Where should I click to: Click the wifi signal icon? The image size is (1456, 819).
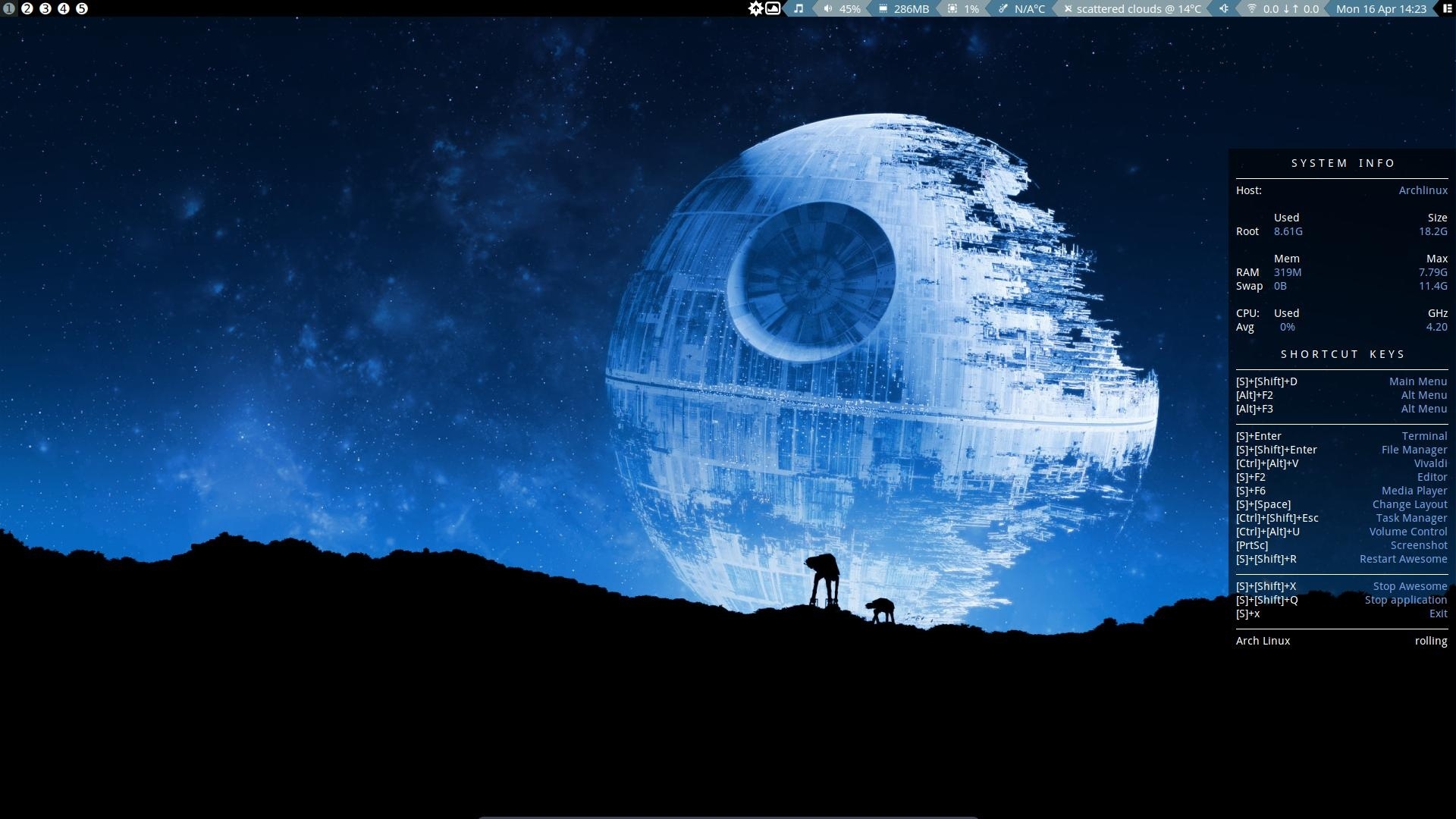[1252, 8]
